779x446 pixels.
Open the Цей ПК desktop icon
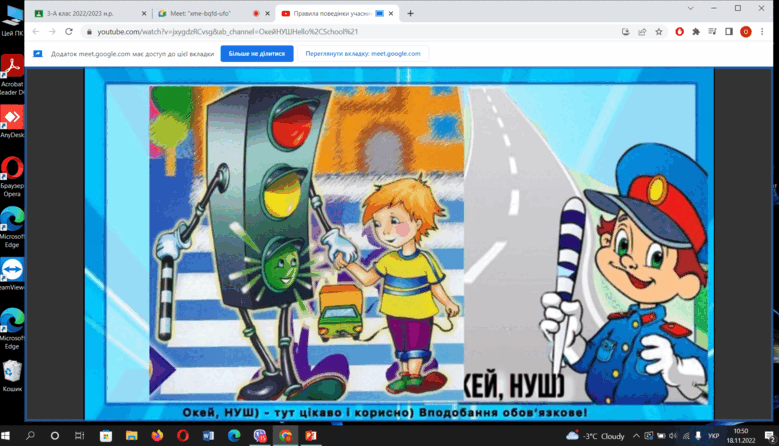(12, 20)
